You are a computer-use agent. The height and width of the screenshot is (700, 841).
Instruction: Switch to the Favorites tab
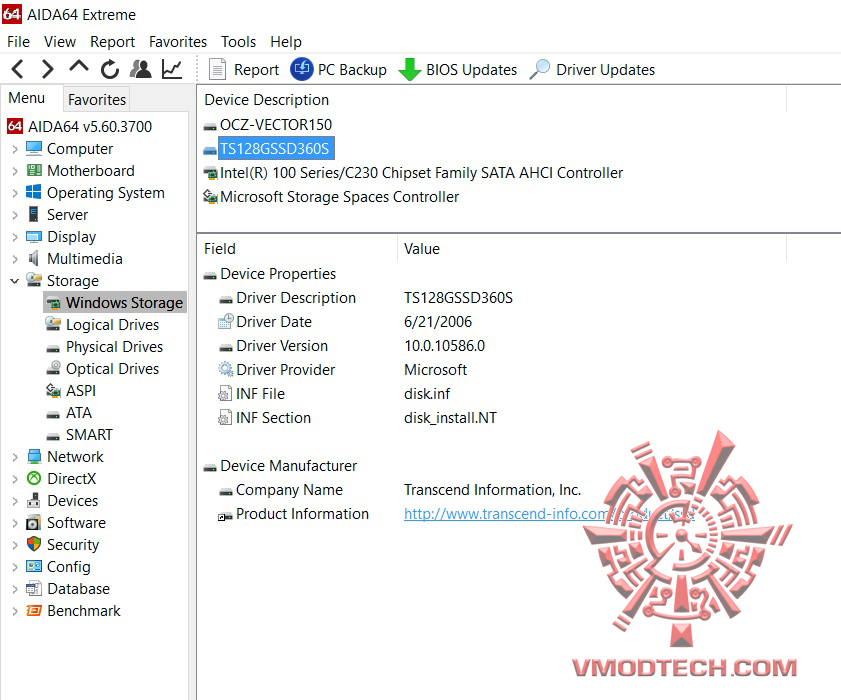click(x=97, y=99)
